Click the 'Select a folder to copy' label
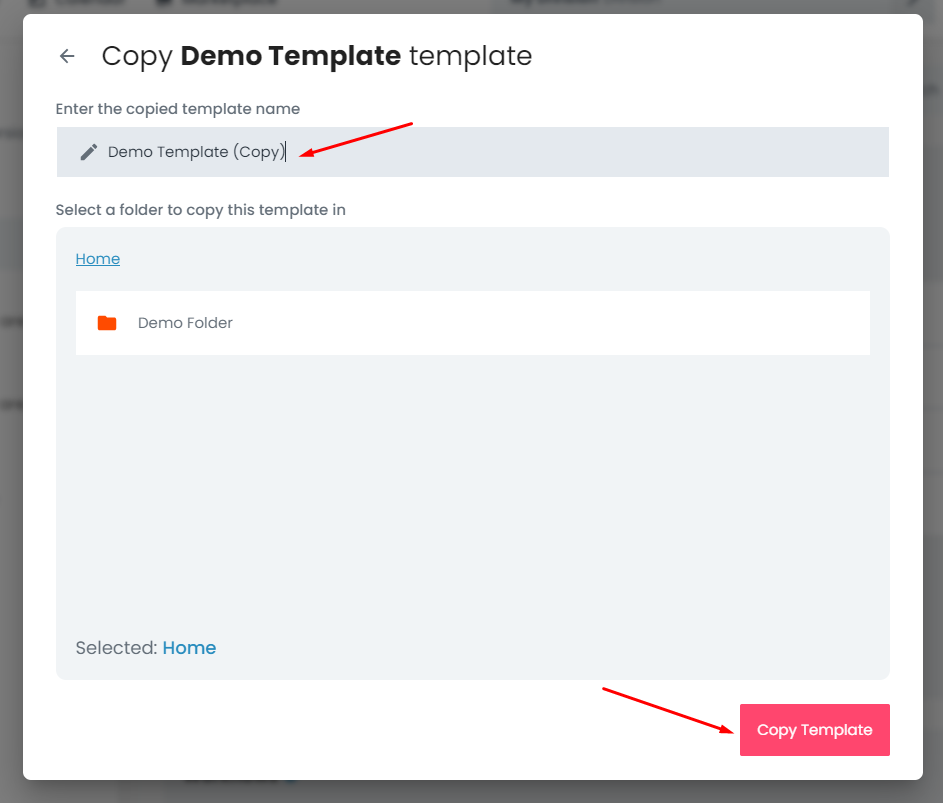 coord(200,210)
